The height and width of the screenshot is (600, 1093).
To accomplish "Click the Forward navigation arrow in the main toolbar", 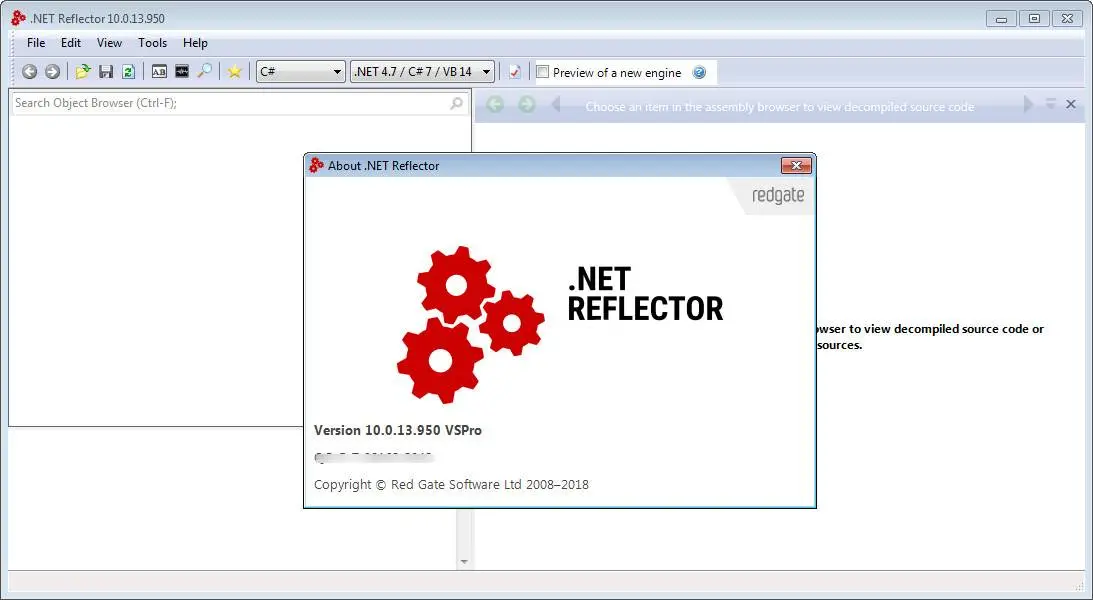I will click(x=52, y=72).
